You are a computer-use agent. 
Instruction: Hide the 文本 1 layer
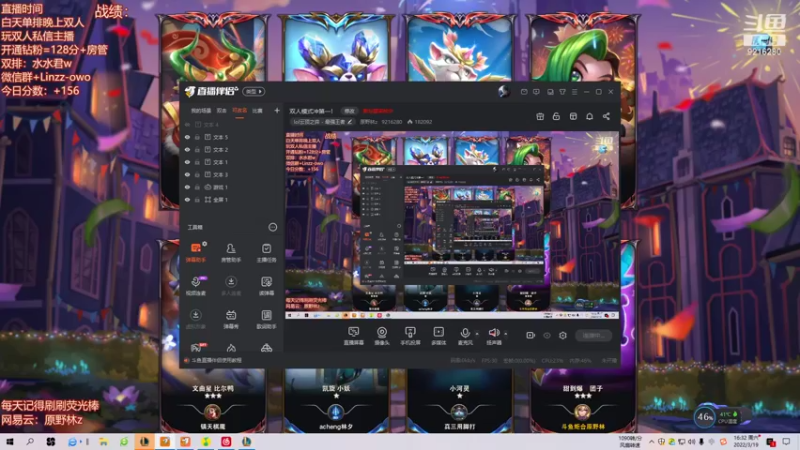(x=187, y=162)
